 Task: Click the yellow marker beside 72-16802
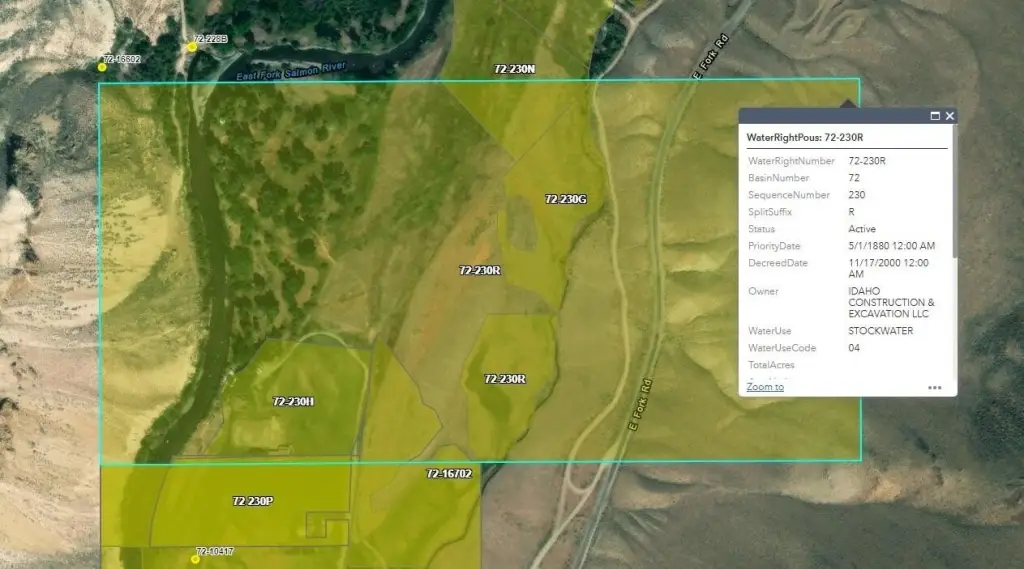tap(102, 66)
